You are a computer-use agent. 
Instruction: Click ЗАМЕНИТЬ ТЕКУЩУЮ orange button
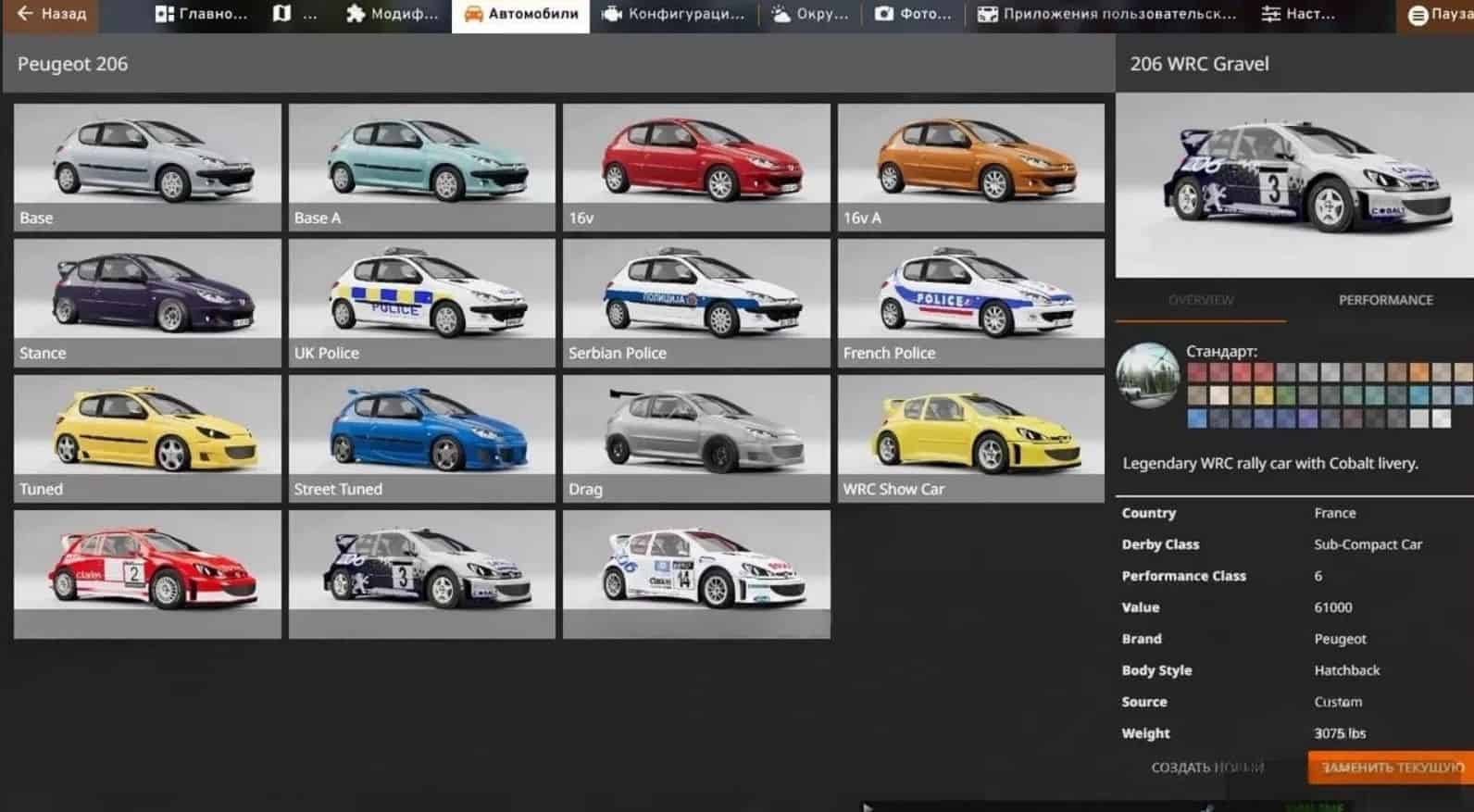(x=1391, y=768)
